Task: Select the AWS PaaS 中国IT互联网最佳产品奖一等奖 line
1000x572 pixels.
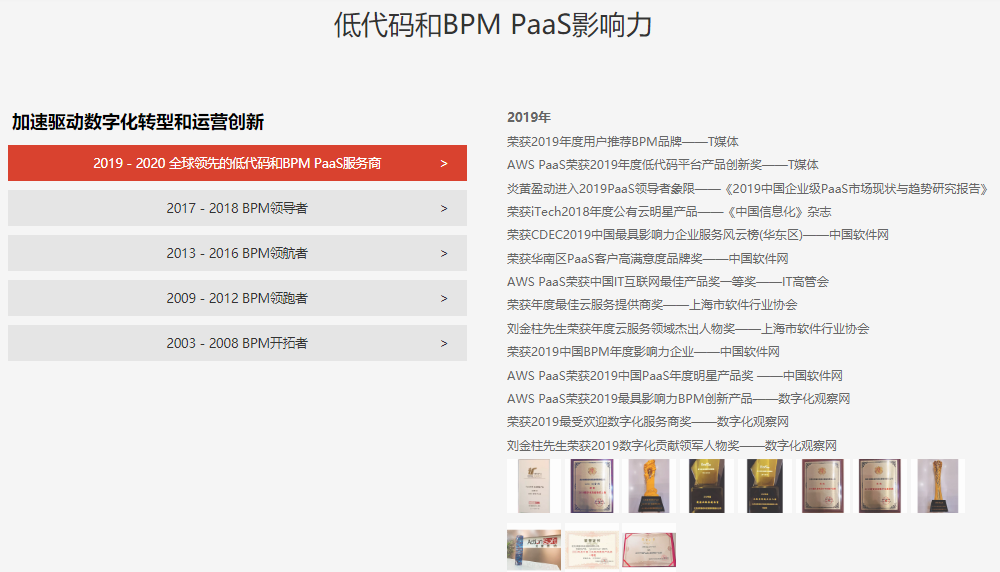Action: click(x=668, y=281)
